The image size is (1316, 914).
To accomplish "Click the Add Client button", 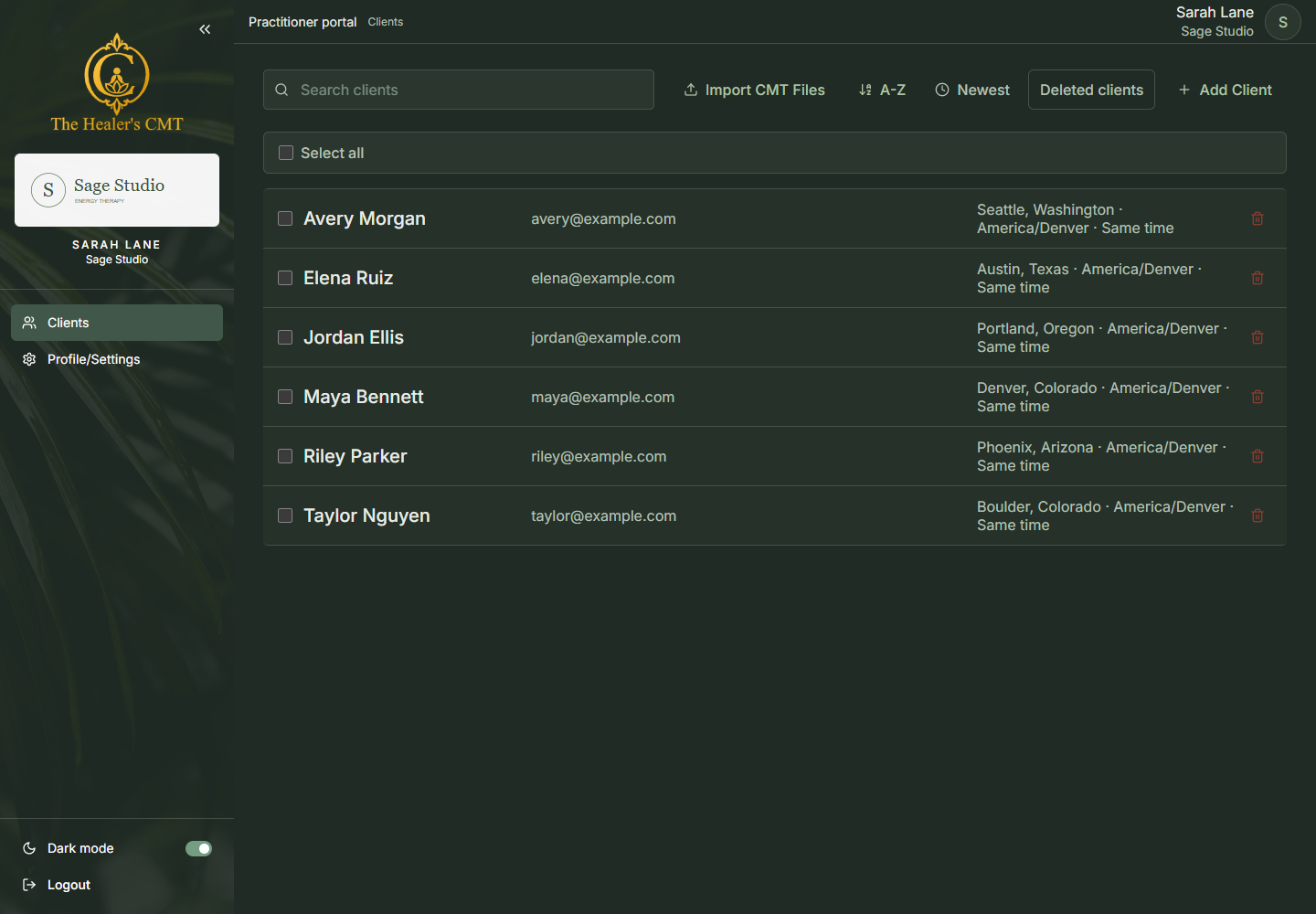I will click(1225, 90).
